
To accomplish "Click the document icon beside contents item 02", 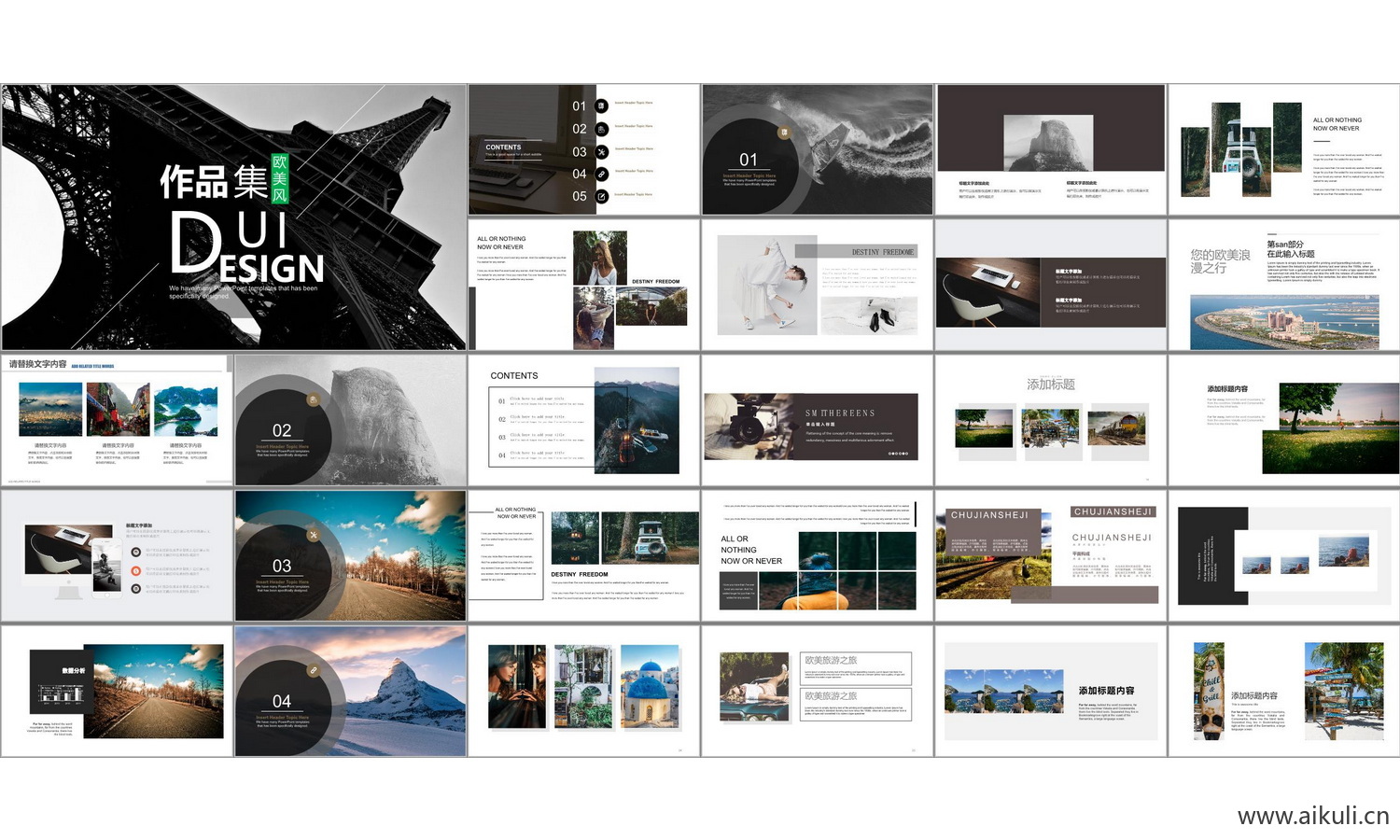I will point(602,129).
